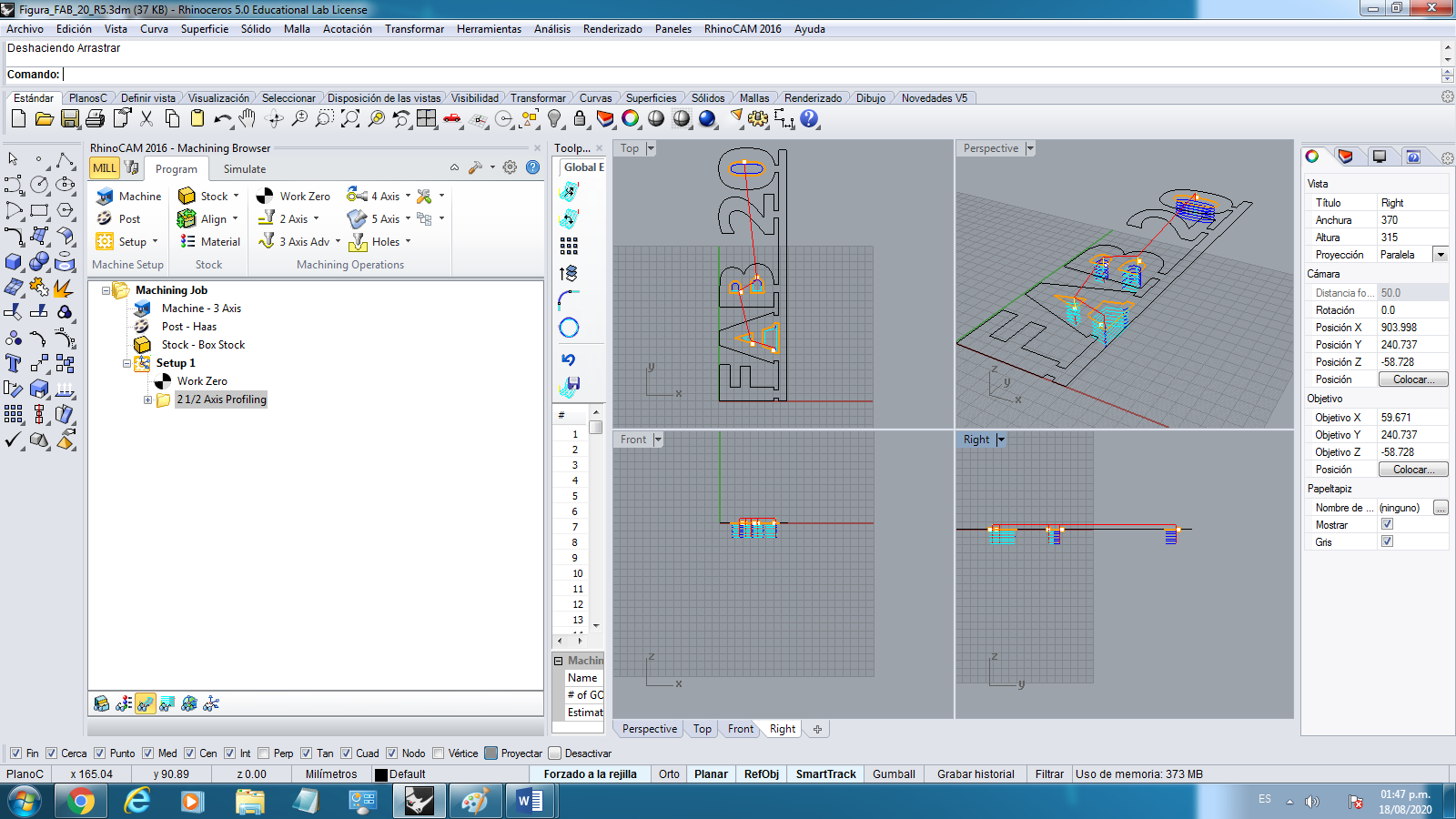Expand the 2 1/2 Axis Profiling node
Viewport: 1456px width, 819px height.
point(147,399)
